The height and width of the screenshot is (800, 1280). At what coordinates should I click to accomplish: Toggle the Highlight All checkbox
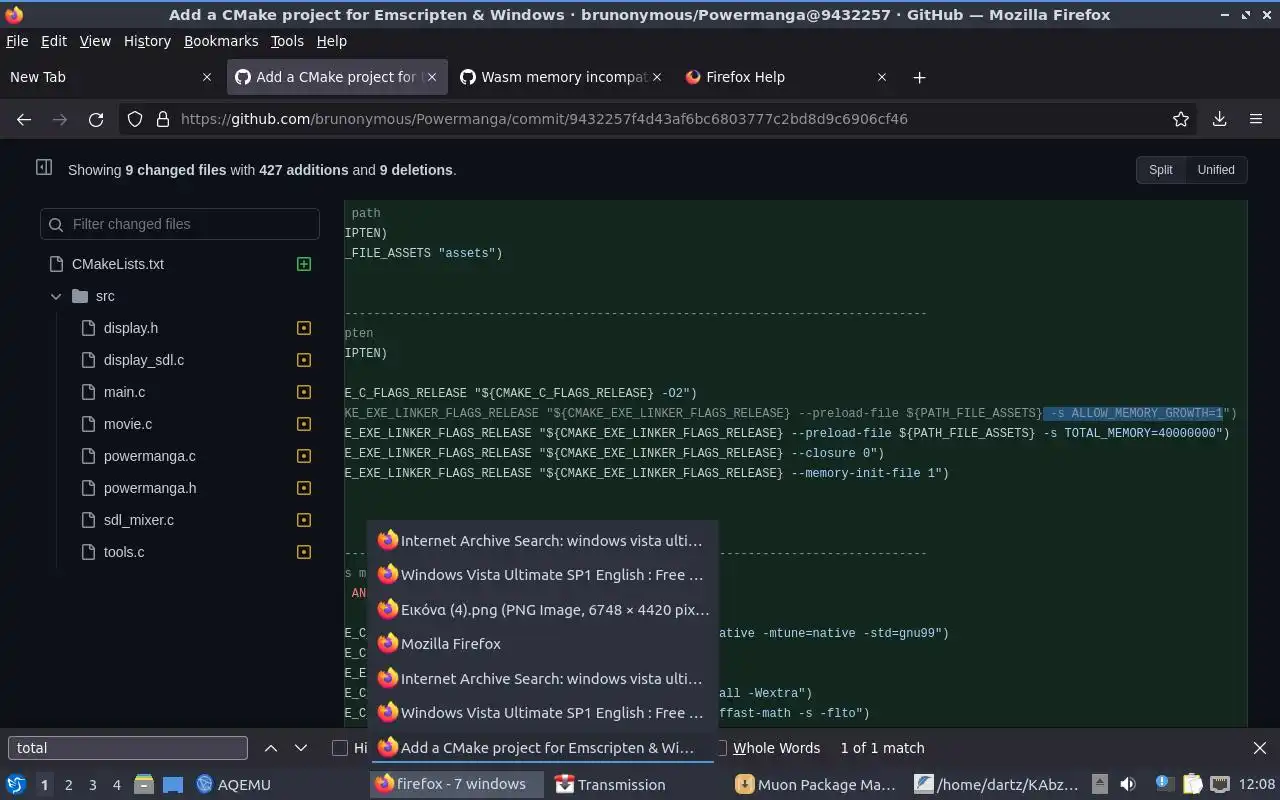click(340, 748)
